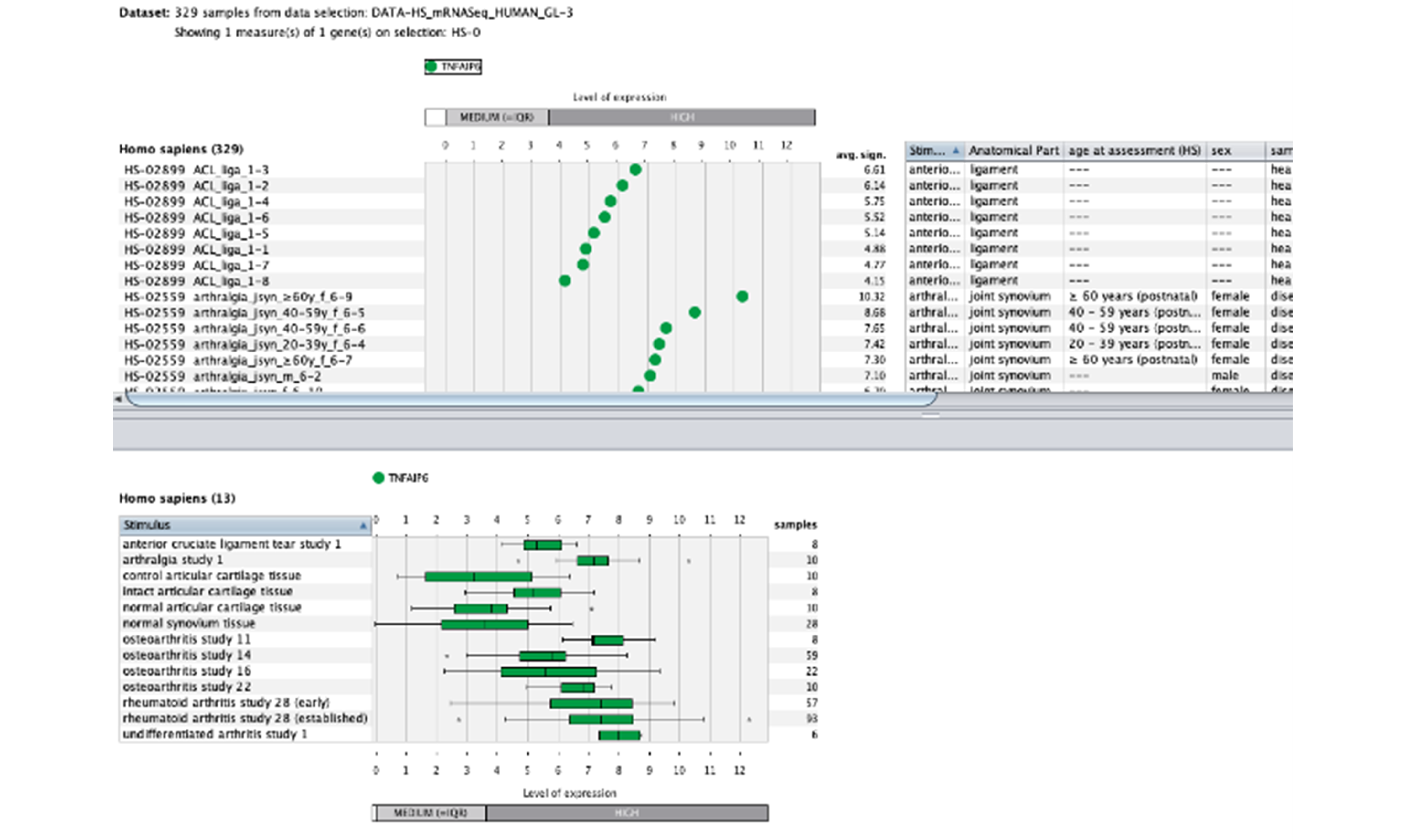Image resolution: width=1406 pixels, height=840 pixels.
Task: Click the Anatomical Part column header
Action: tap(1014, 151)
